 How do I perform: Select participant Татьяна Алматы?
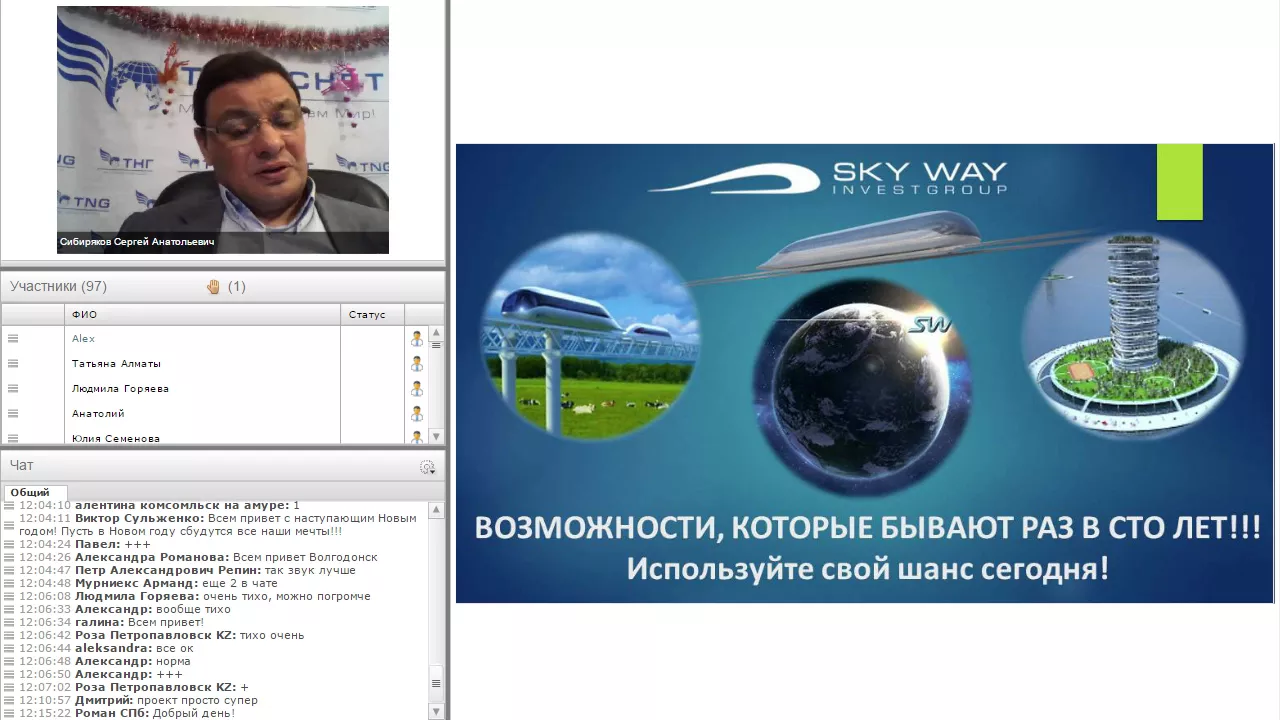[x=116, y=364]
